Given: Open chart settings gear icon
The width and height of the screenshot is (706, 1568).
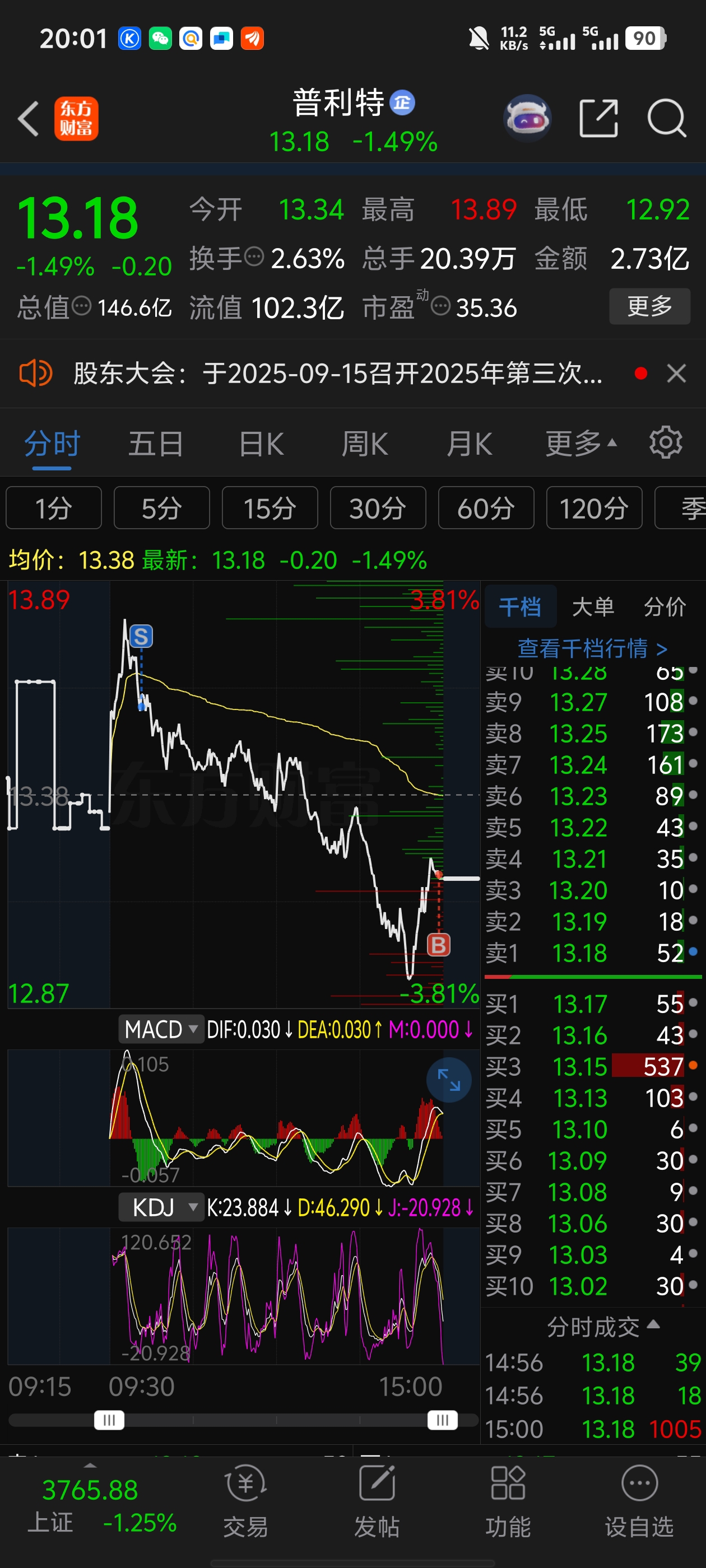Looking at the screenshot, I should [665, 442].
